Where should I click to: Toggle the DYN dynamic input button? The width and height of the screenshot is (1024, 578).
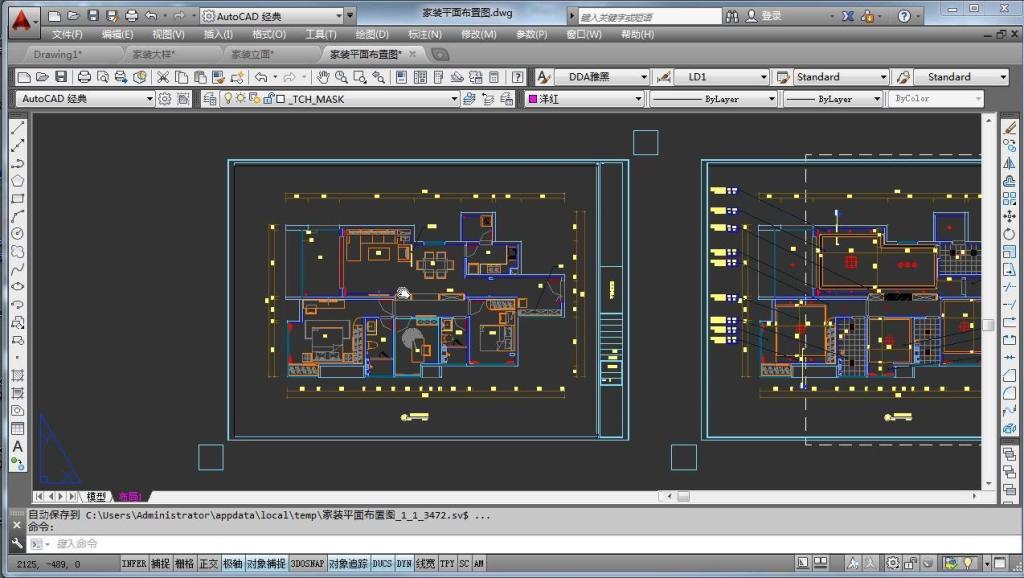[404, 564]
